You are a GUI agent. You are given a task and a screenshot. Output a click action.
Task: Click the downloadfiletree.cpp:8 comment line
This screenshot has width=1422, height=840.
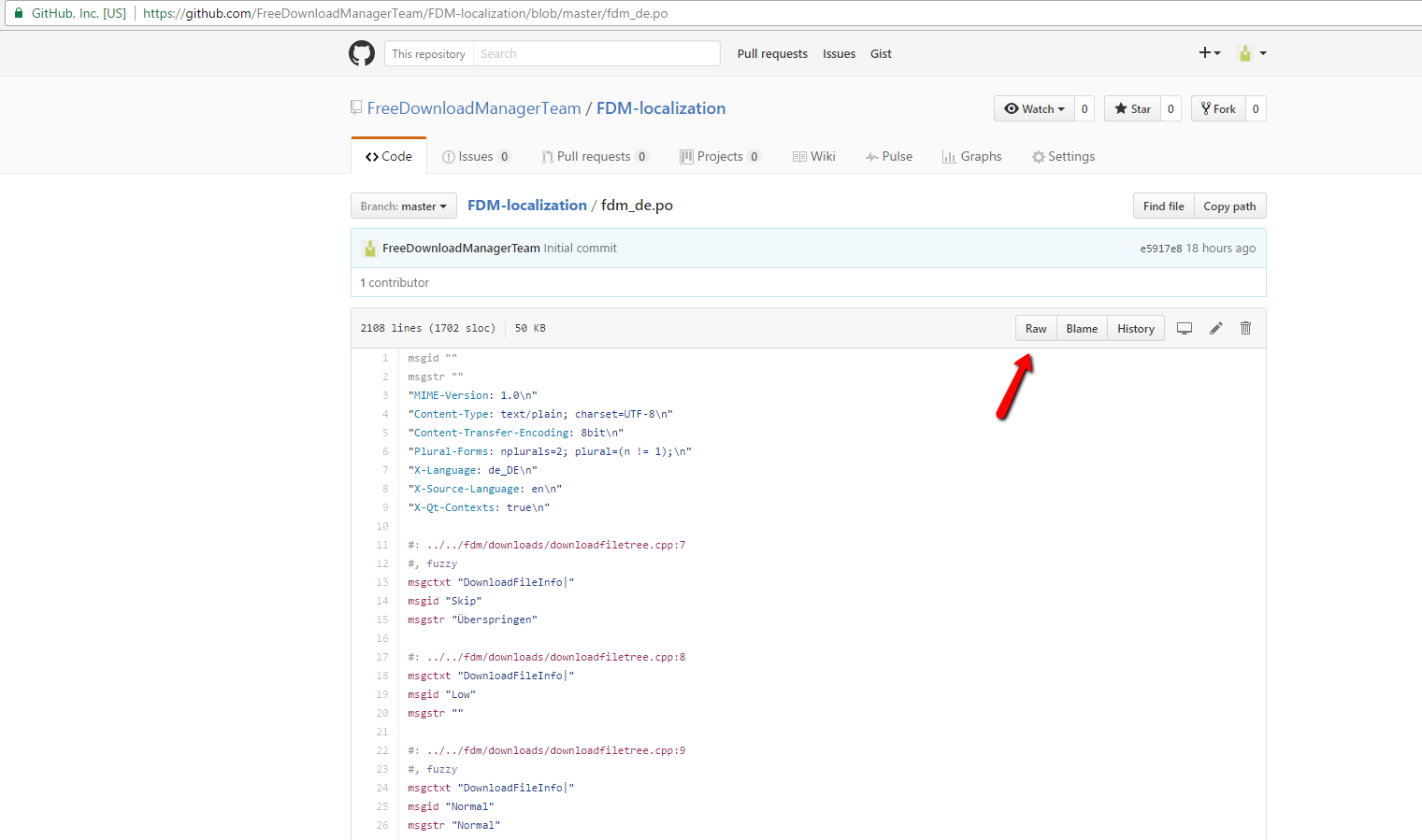coord(547,657)
